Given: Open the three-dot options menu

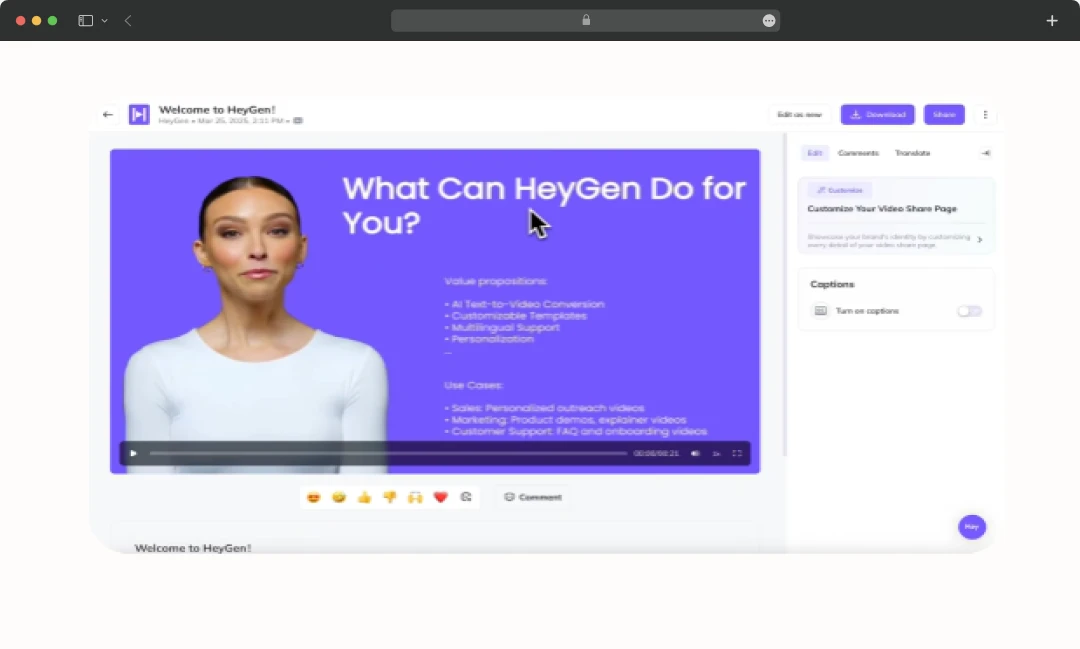Looking at the screenshot, I should [985, 114].
